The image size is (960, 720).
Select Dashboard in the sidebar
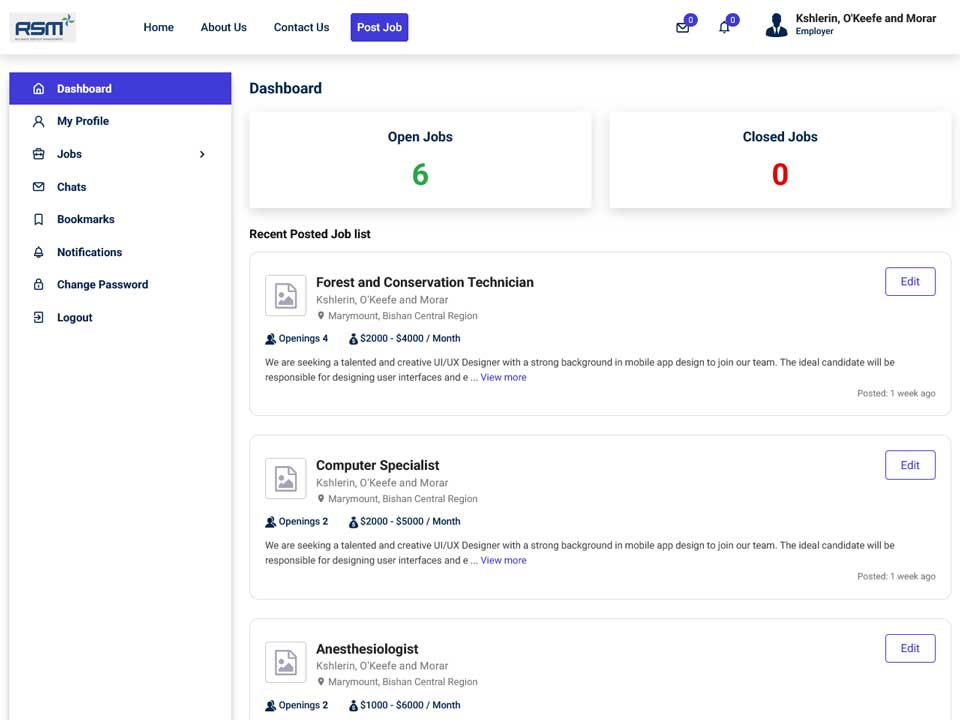click(x=120, y=89)
